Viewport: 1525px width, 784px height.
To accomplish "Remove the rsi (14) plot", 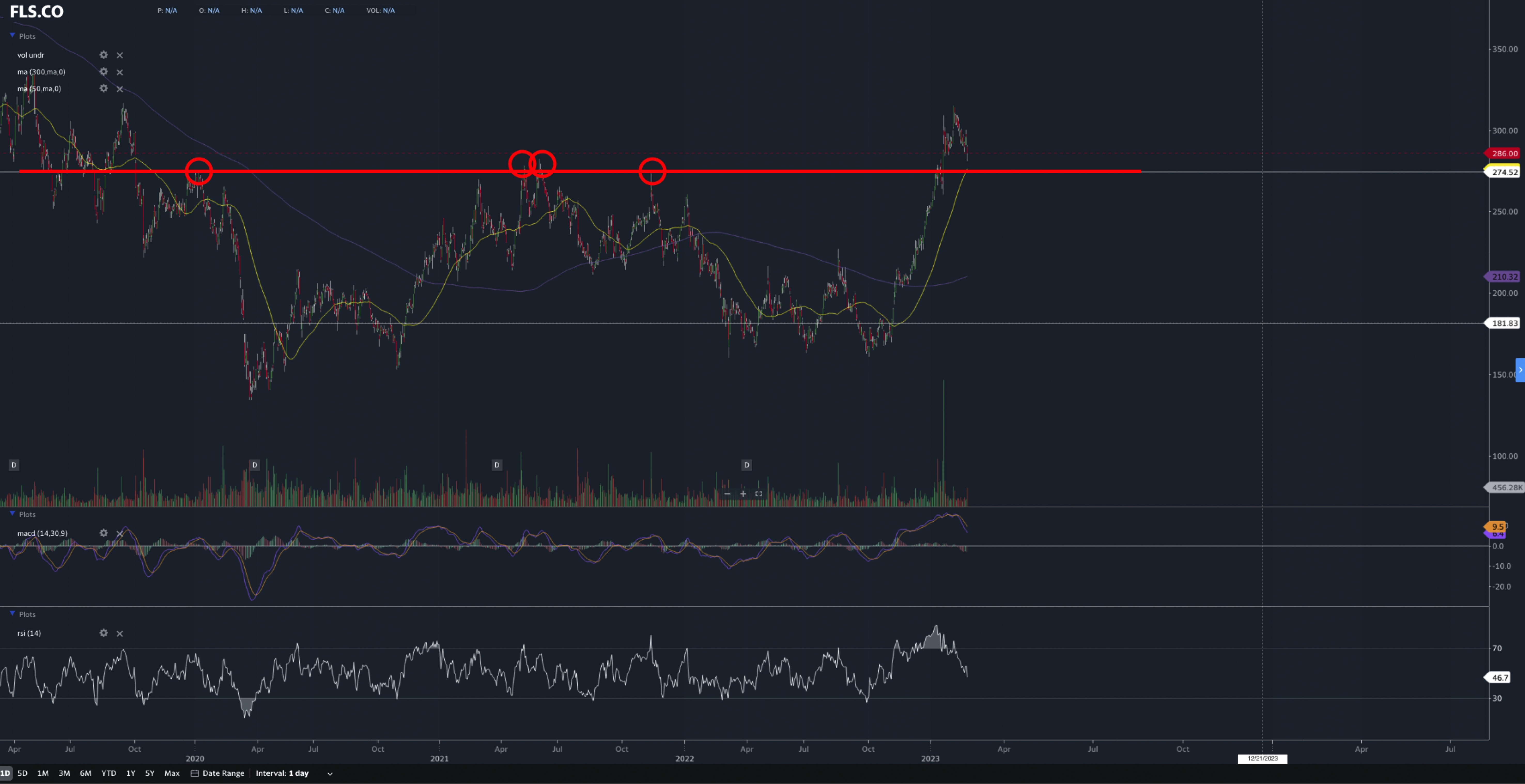I will [120, 634].
